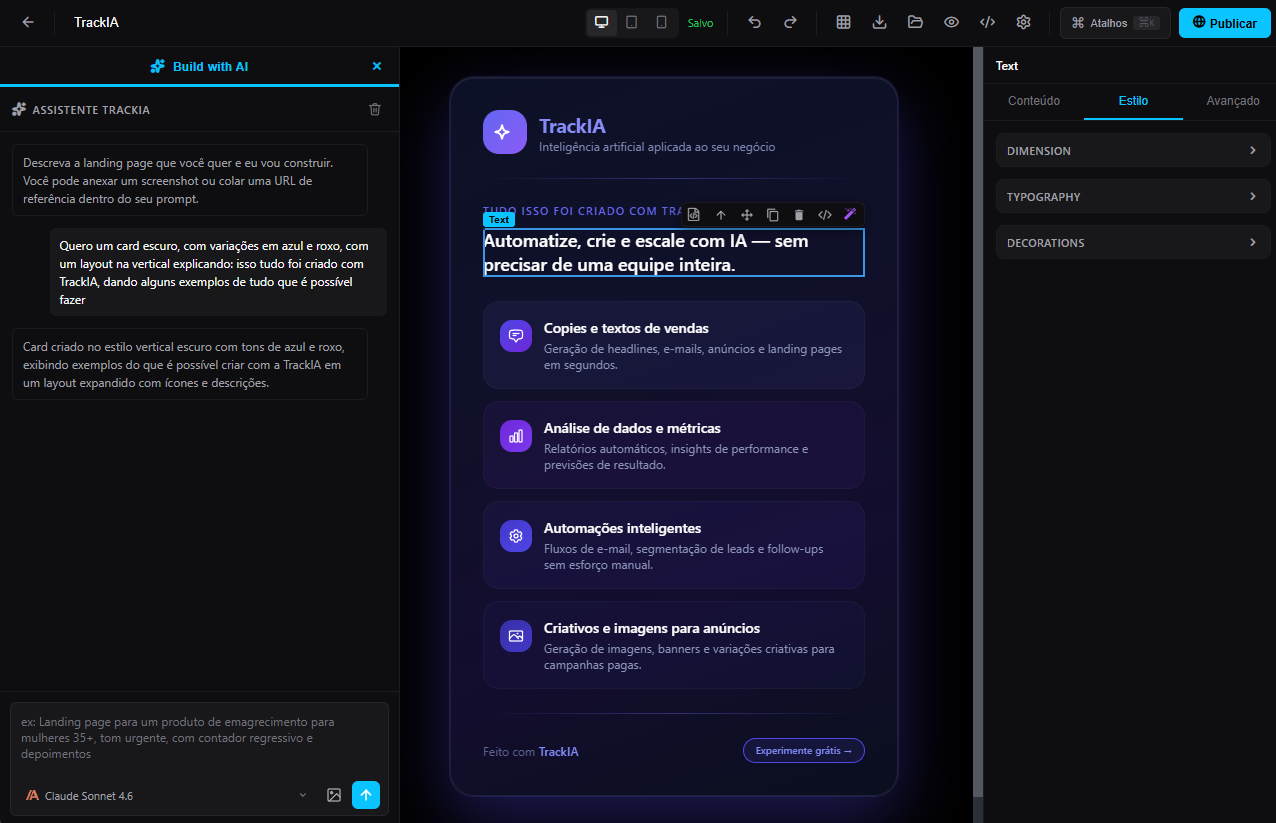The height and width of the screenshot is (823, 1276).
Task: Click the move handle in floating toolbar
Action: point(746,215)
